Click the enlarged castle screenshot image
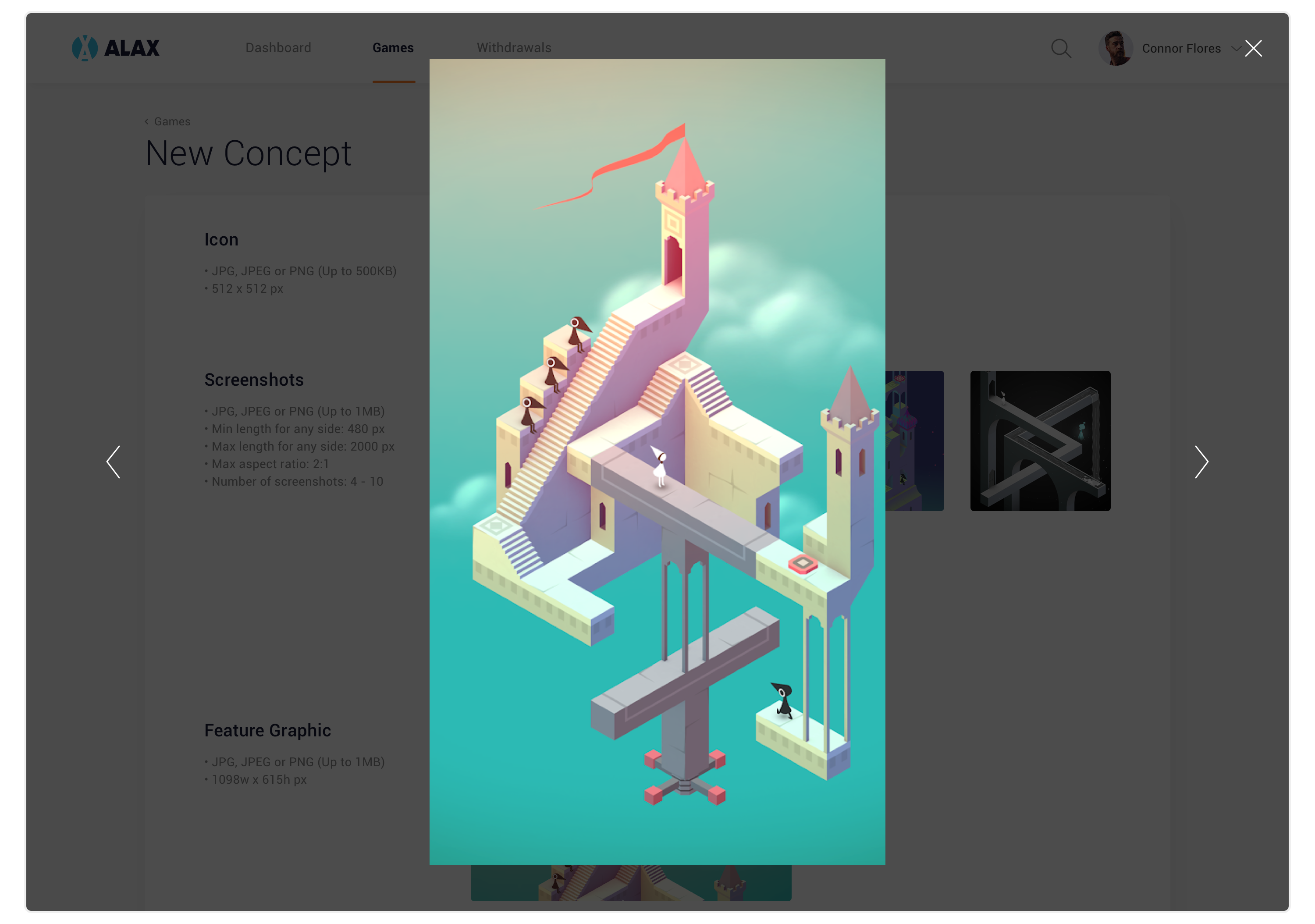The image size is (1315, 924). 657,462
